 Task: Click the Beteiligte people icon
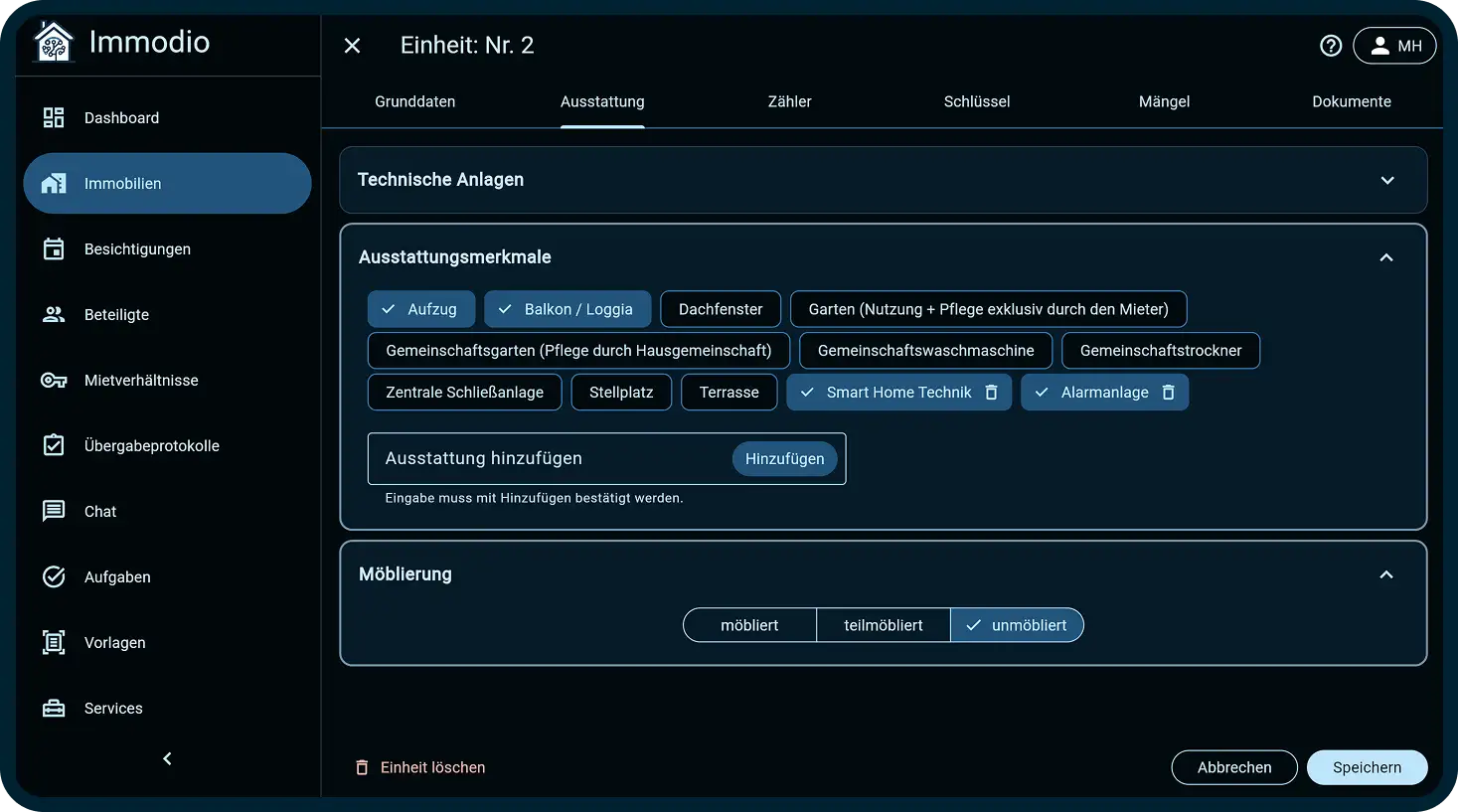[x=54, y=314]
